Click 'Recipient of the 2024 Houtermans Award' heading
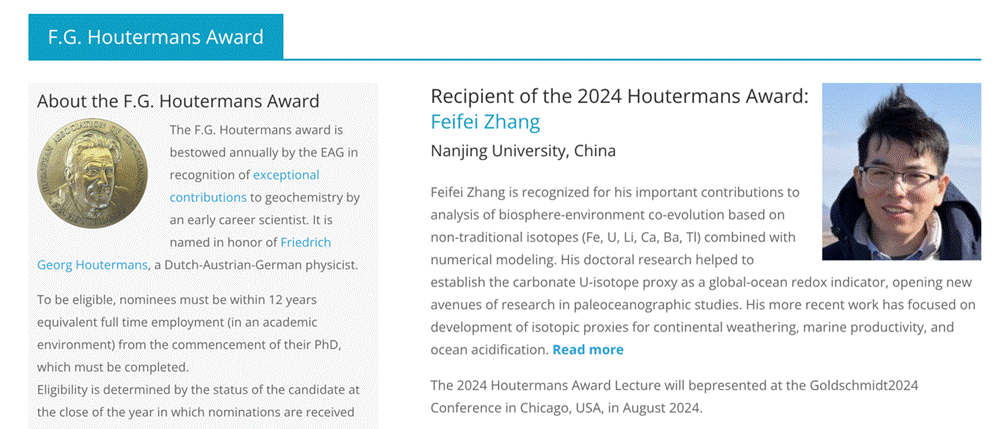The image size is (1008, 429). click(618, 96)
